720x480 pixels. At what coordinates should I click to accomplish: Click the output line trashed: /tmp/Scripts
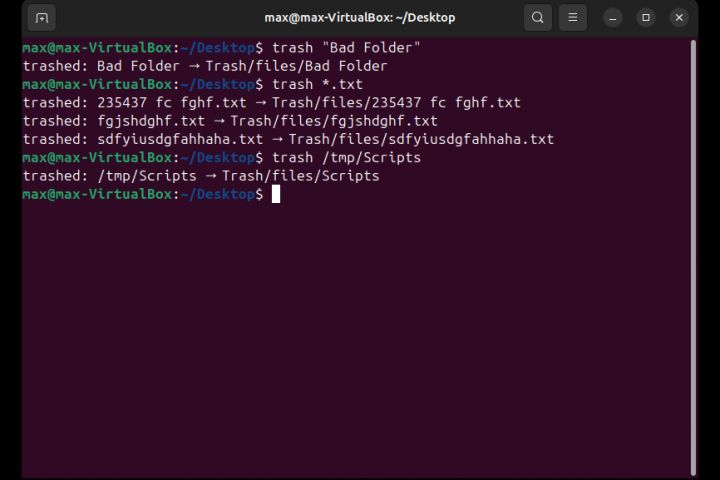201,176
